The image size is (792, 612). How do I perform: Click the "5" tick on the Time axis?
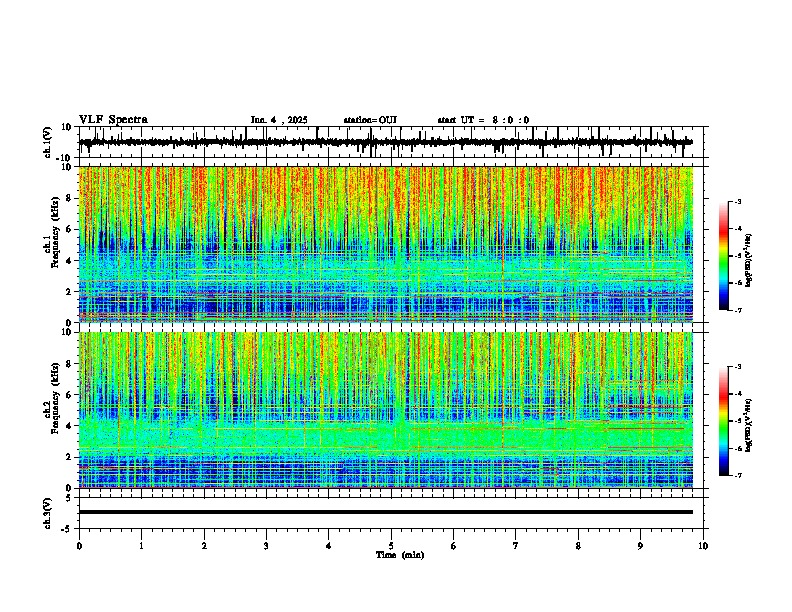point(391,546)
